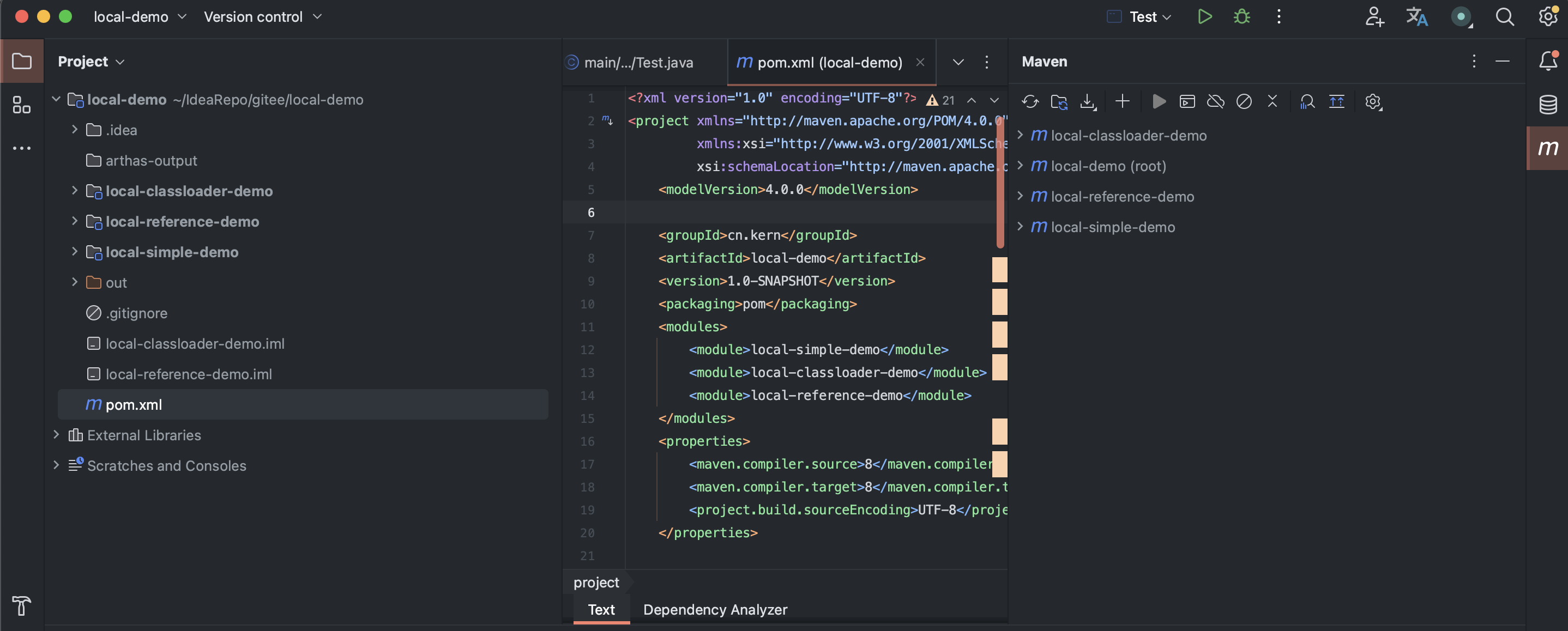
Task: Show Maven dependencies diagram icon
Action: point(1337,101)
